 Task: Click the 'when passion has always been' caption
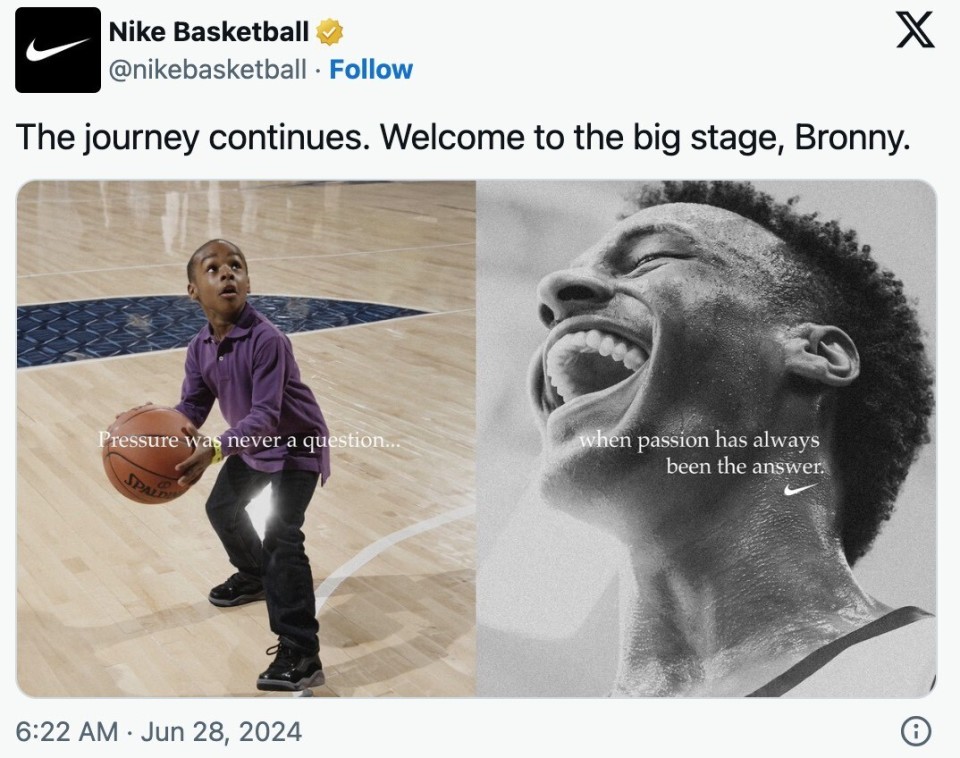pyautogui.click(x=700, y=452)
